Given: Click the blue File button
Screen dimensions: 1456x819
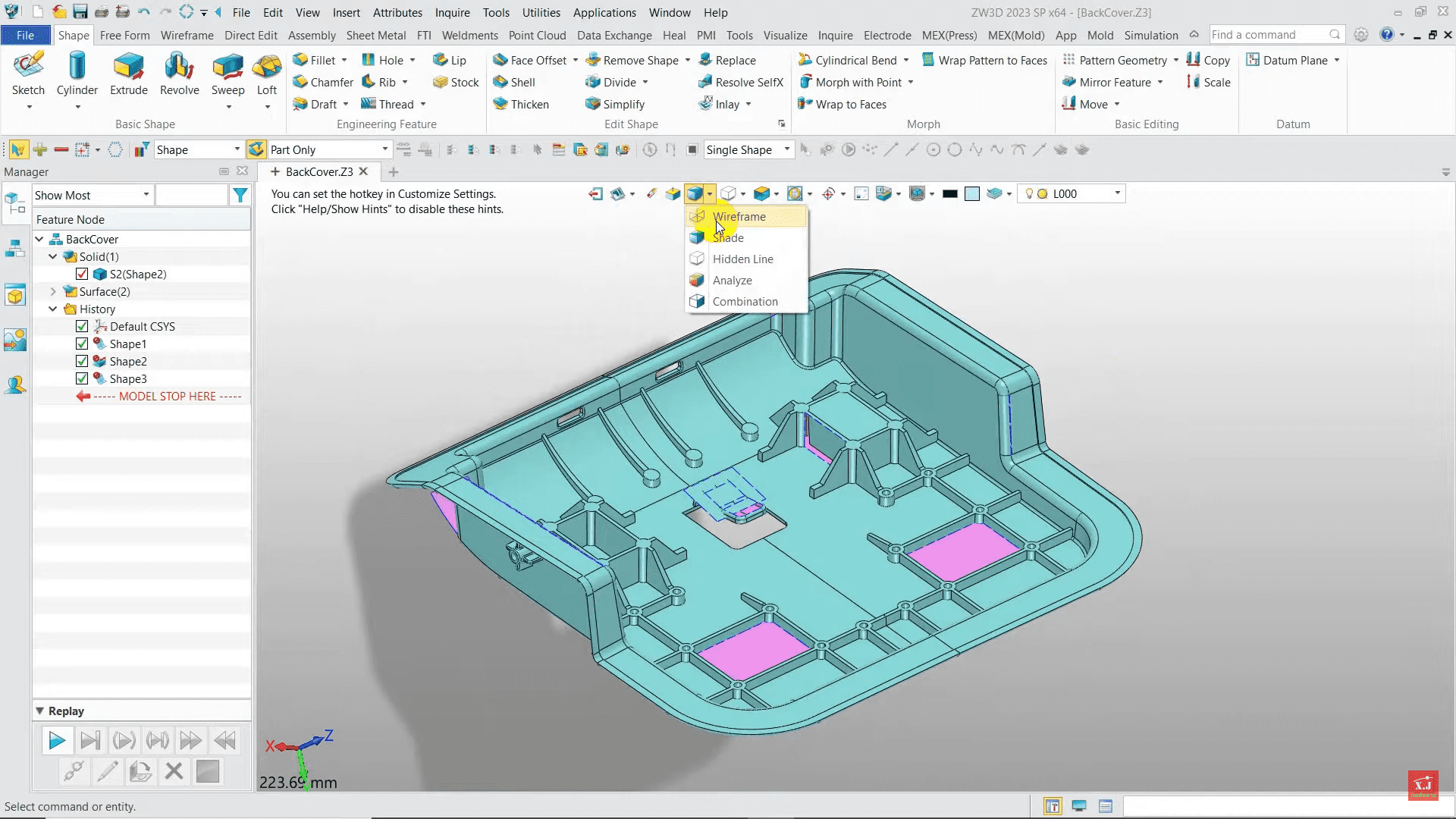Looking at the screenshot, I should point(25,35).
